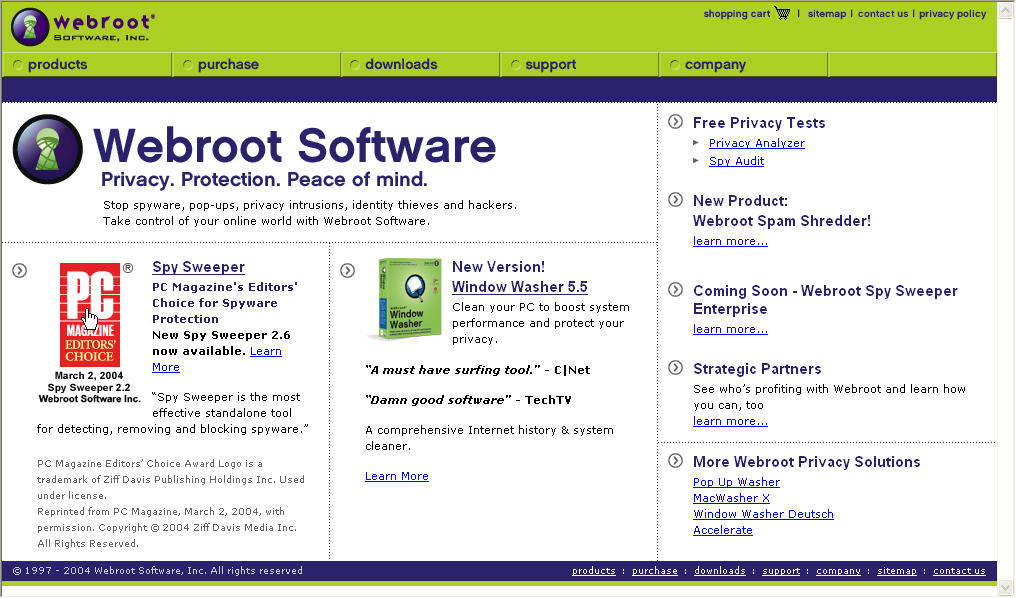Select the support navigation tab
Viewport: 1016px width, 598px height.
[550, 65]
